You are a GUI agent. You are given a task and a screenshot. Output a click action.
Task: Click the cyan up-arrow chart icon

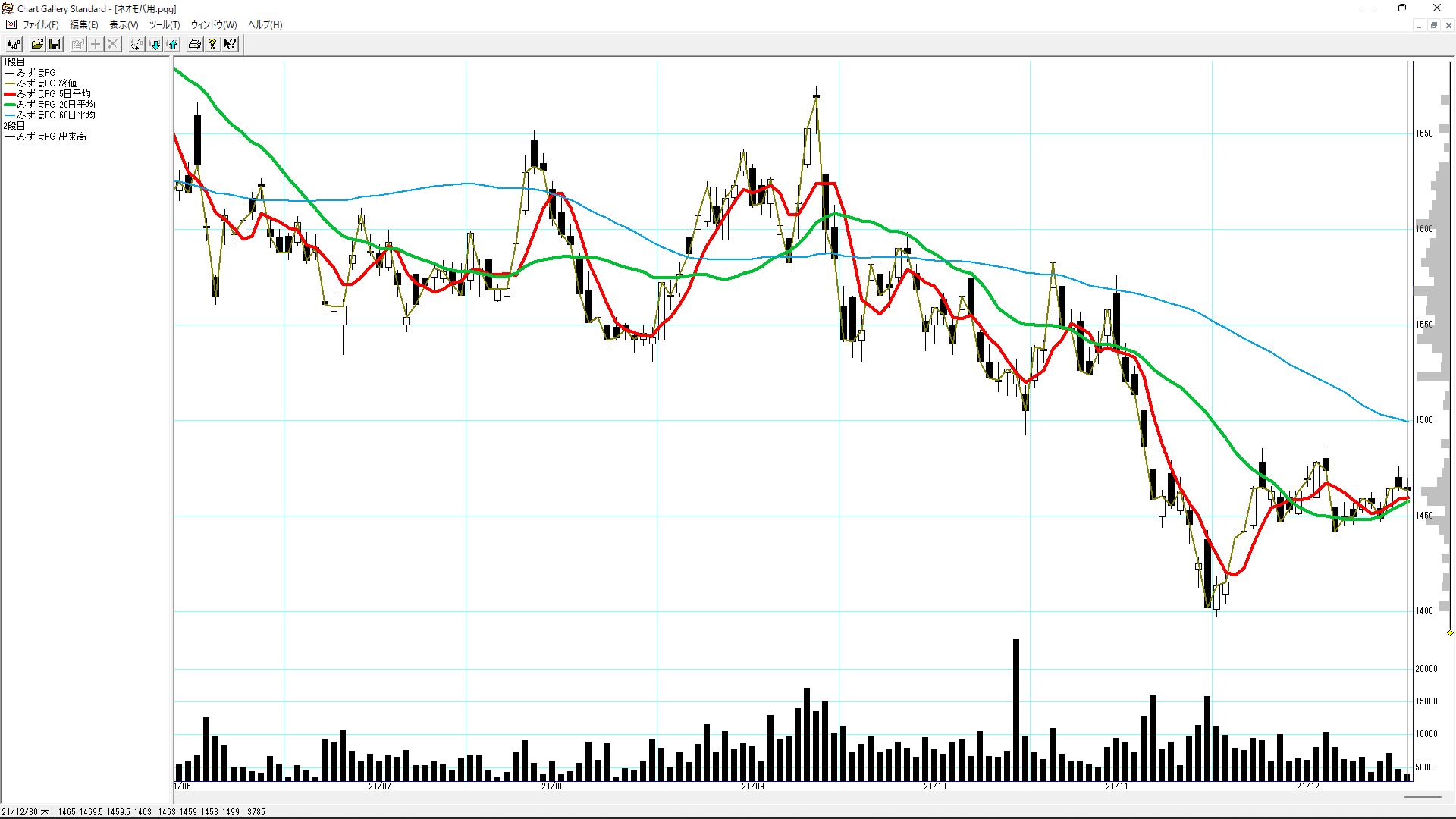pyautogui.click(x=173, y=44)
